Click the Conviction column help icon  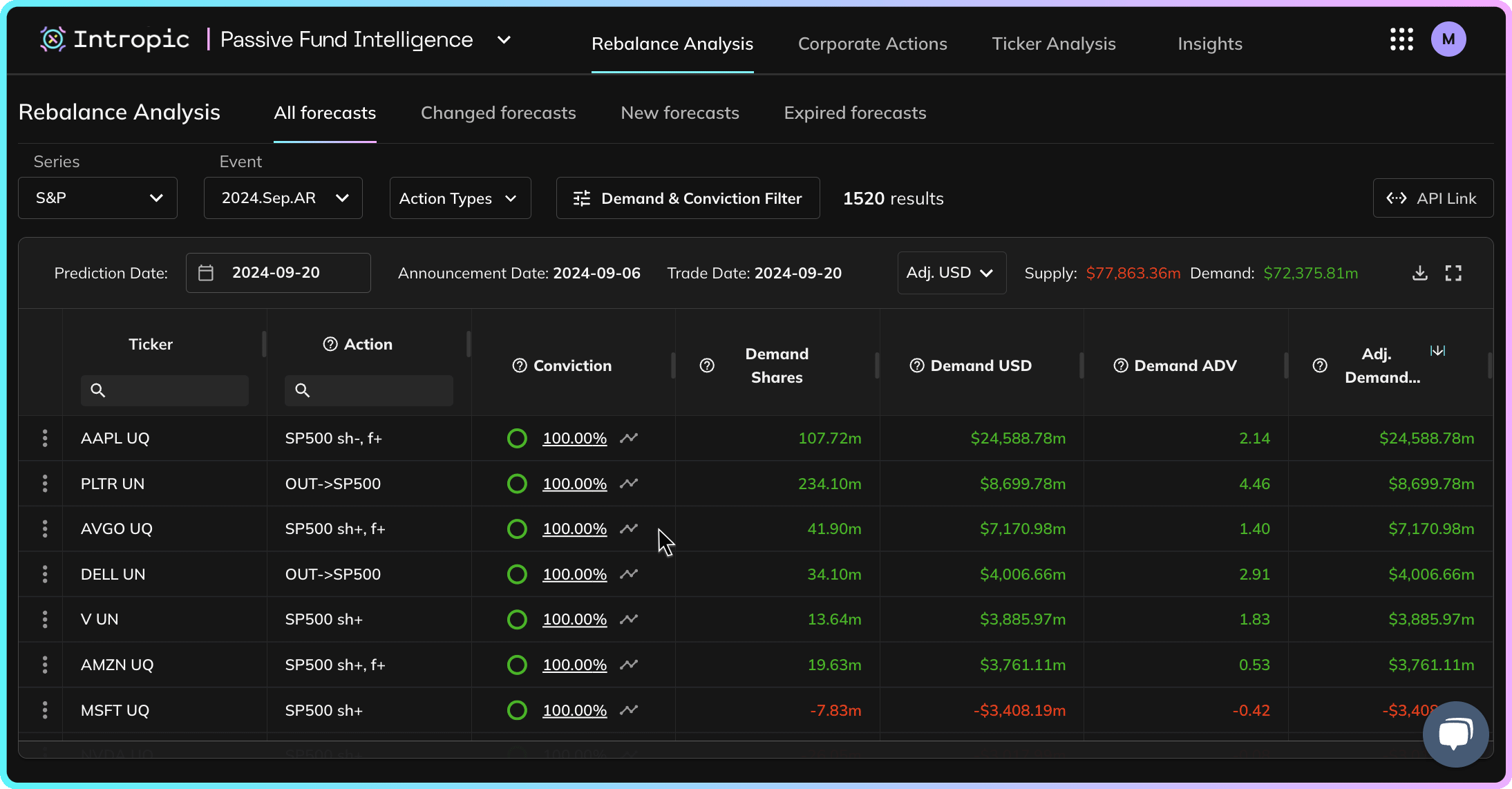[x=520, y=365]
